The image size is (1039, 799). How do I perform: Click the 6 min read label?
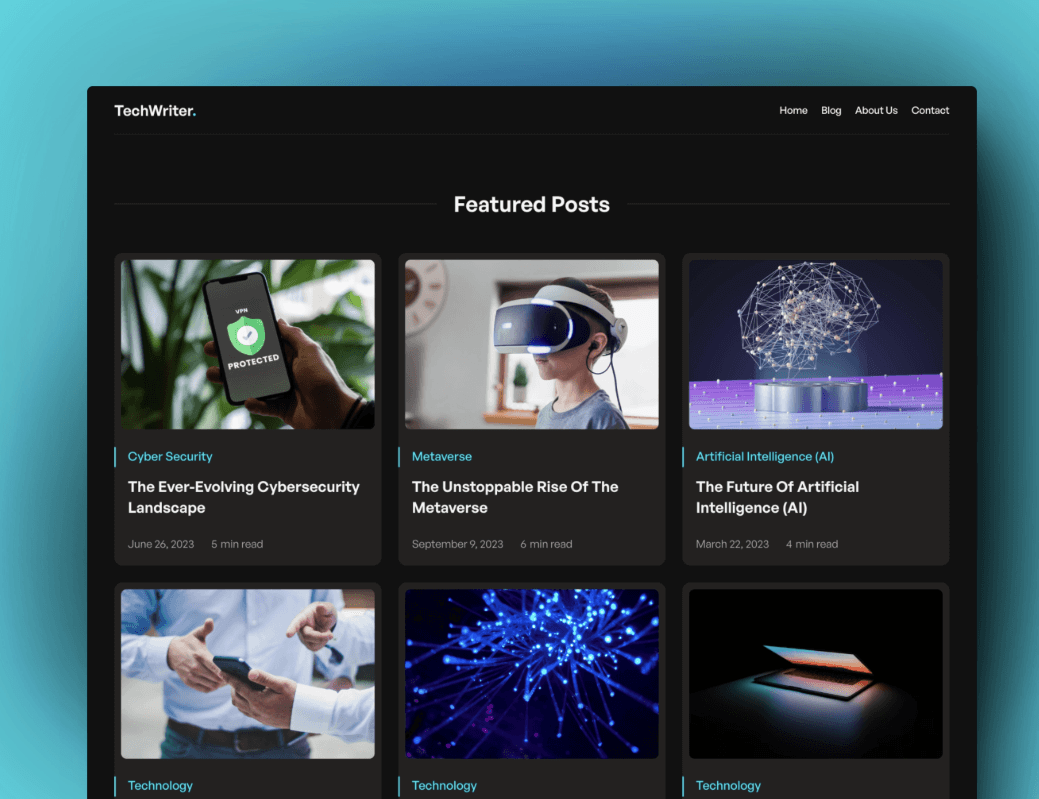[546, 544]
